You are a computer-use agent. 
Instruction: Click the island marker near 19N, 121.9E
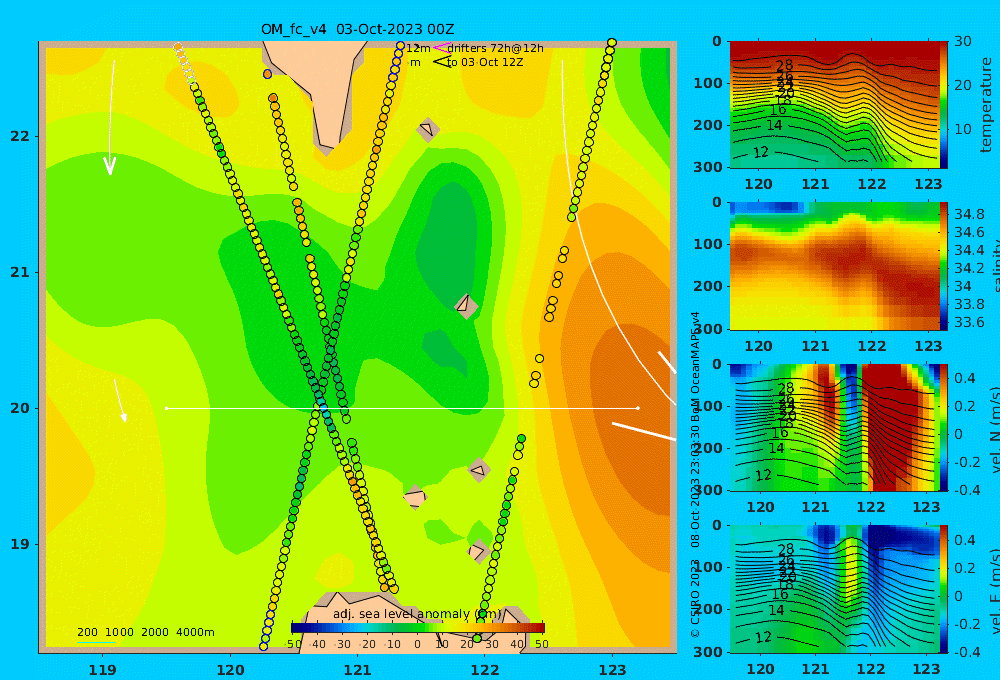coord(478,551)
